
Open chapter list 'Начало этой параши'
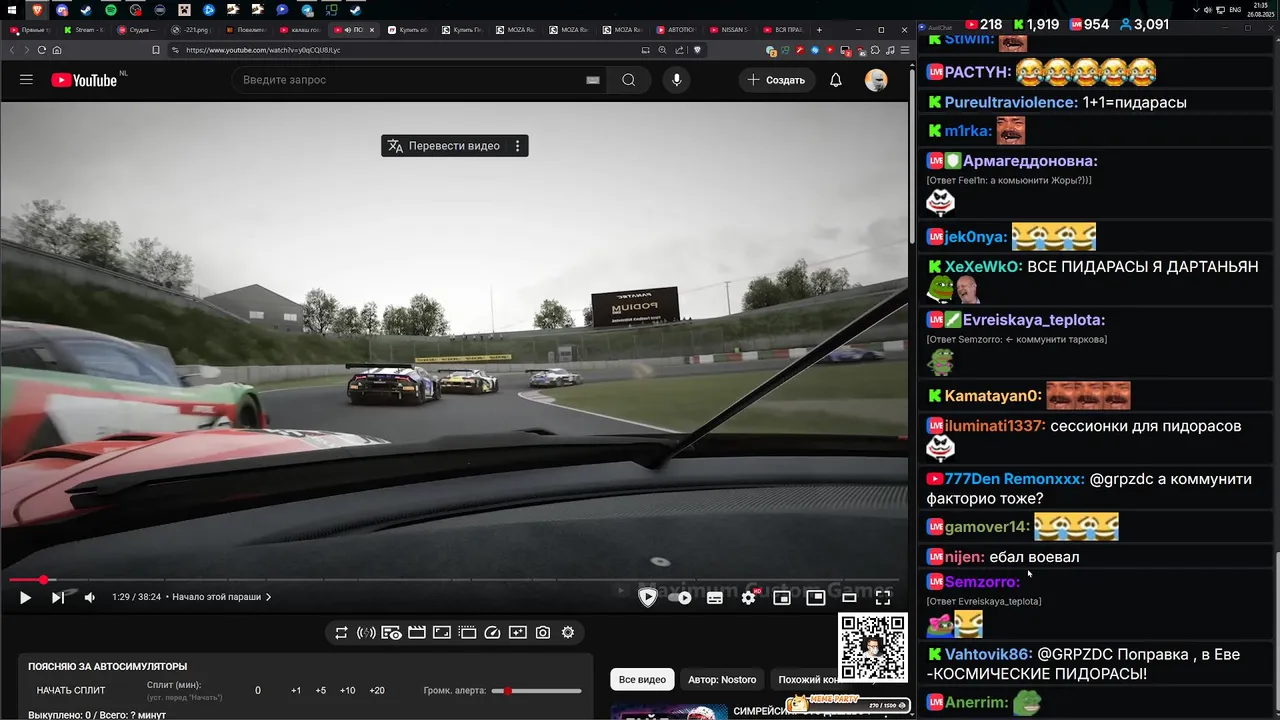(x=221, y=597)
